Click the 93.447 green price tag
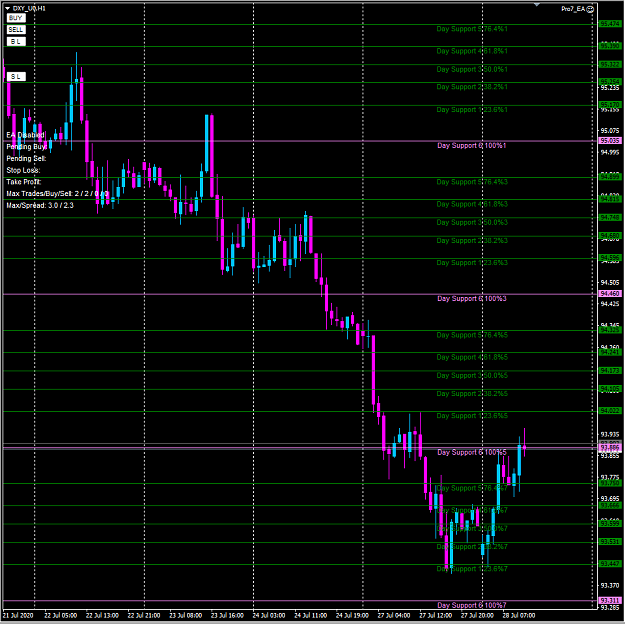 coord(610,564)
